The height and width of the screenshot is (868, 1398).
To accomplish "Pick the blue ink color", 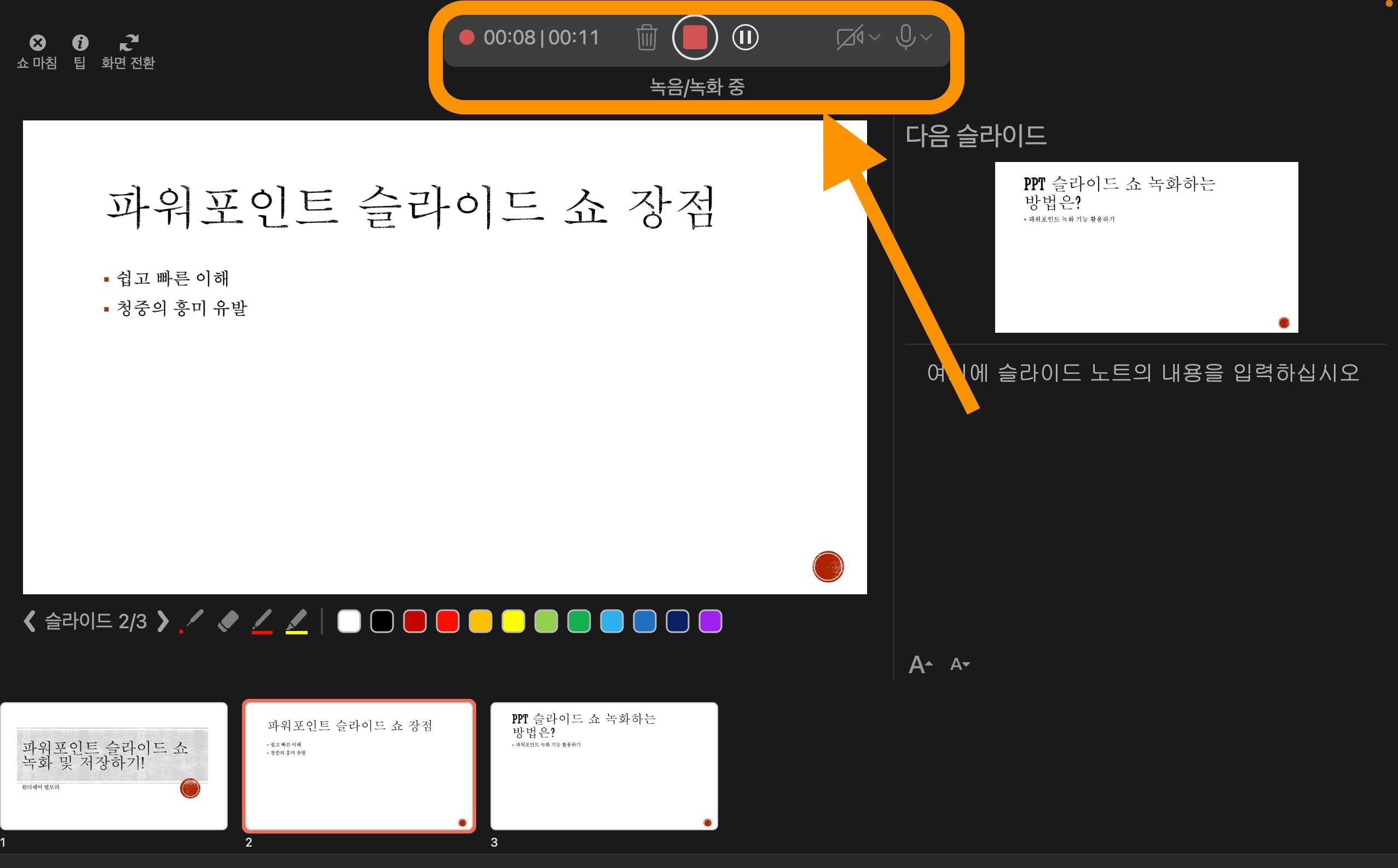I will point(645,621).
